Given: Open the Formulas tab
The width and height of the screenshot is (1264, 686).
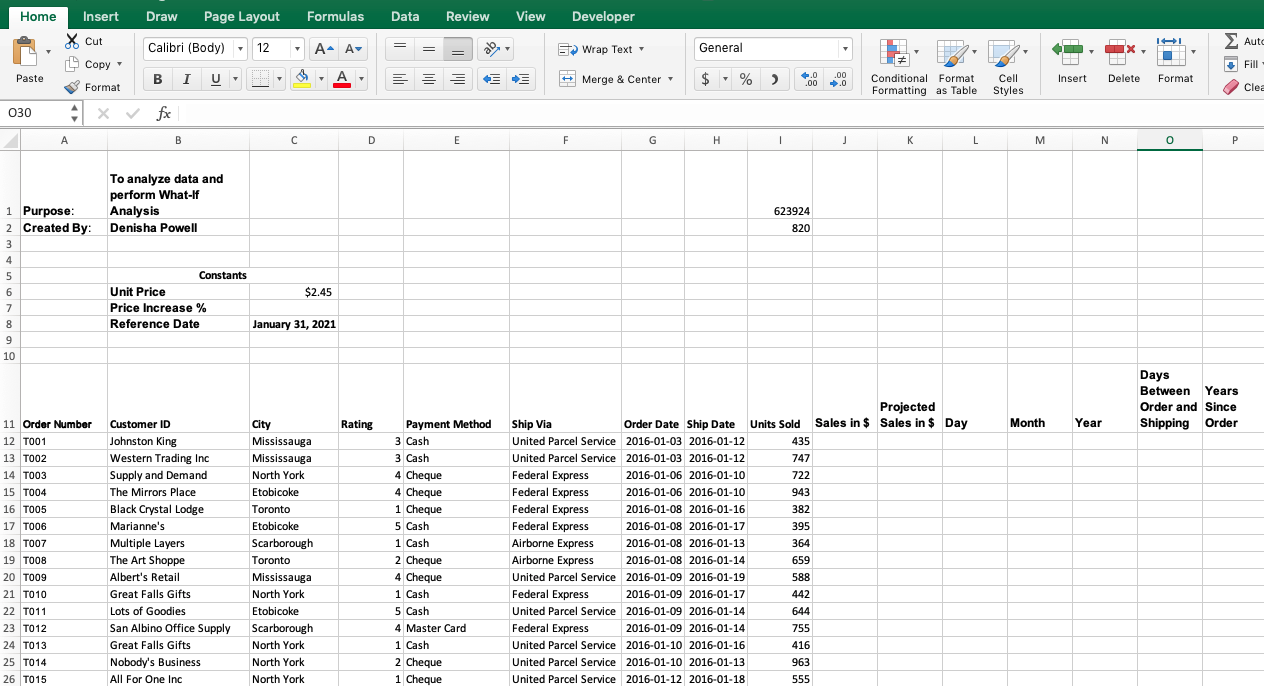Looking at the screenshot, I should tap(335, 16).
